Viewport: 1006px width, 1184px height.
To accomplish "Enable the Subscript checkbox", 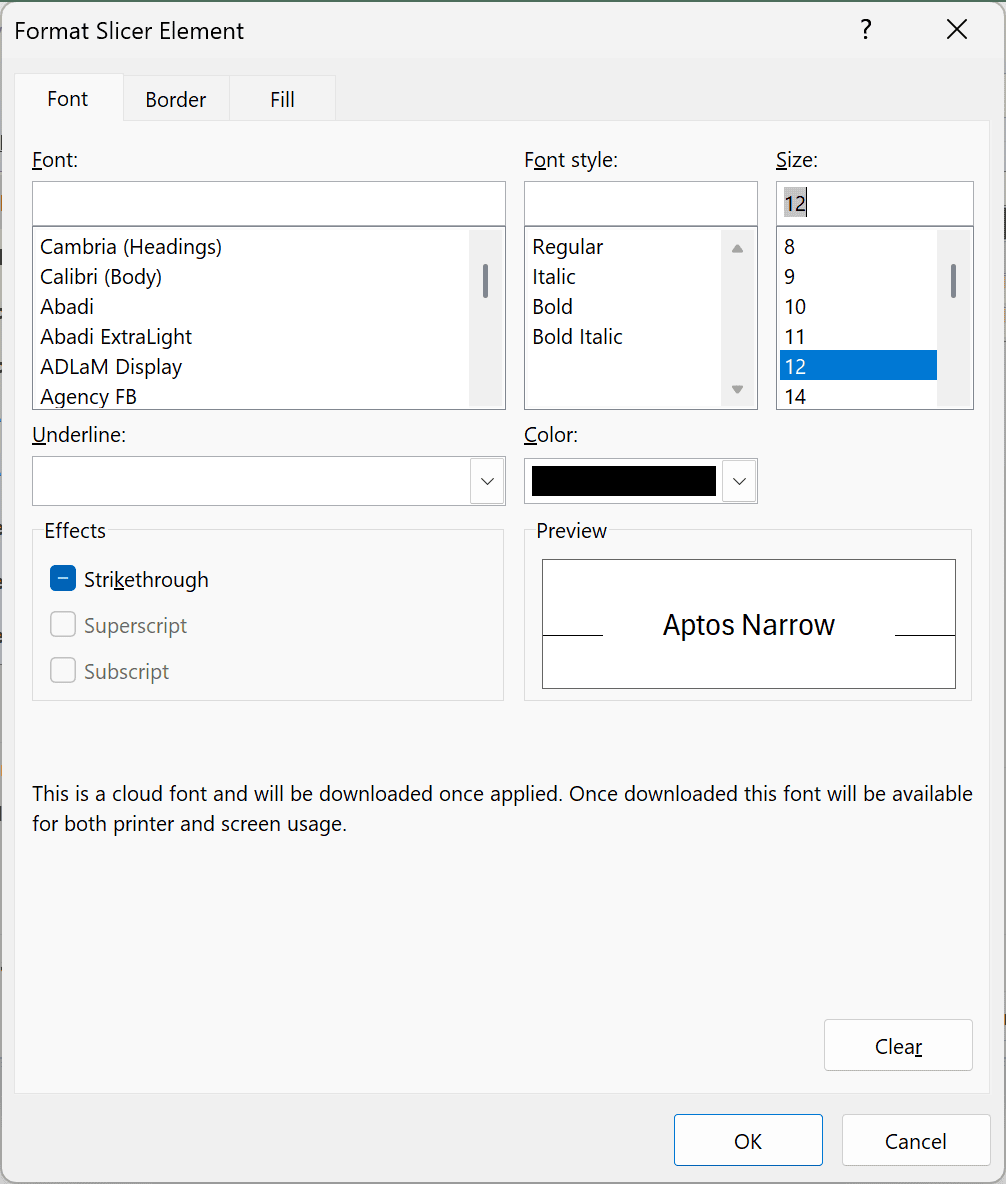I will [x=63, y=671].
